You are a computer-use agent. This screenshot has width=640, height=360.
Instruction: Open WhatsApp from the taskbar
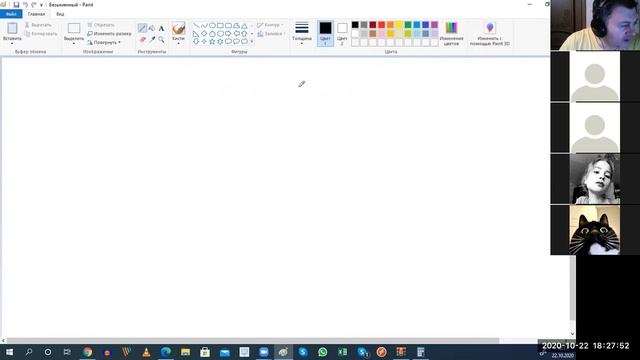click(322, 352)
